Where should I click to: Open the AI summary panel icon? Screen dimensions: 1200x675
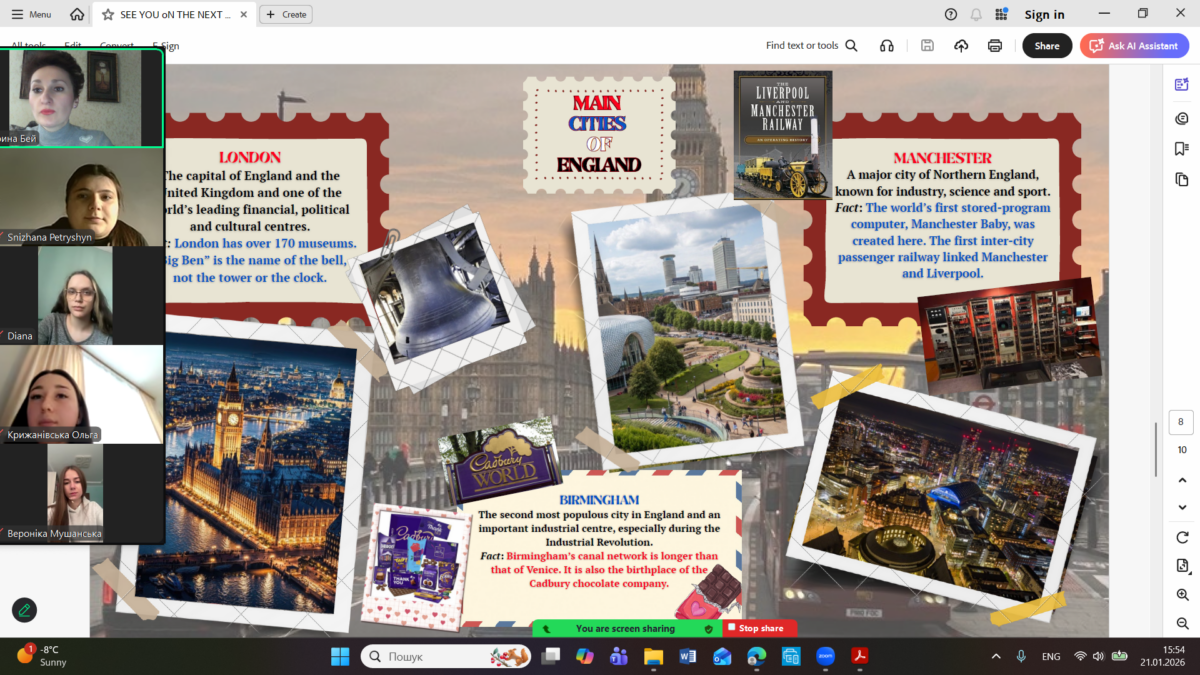1182,85
